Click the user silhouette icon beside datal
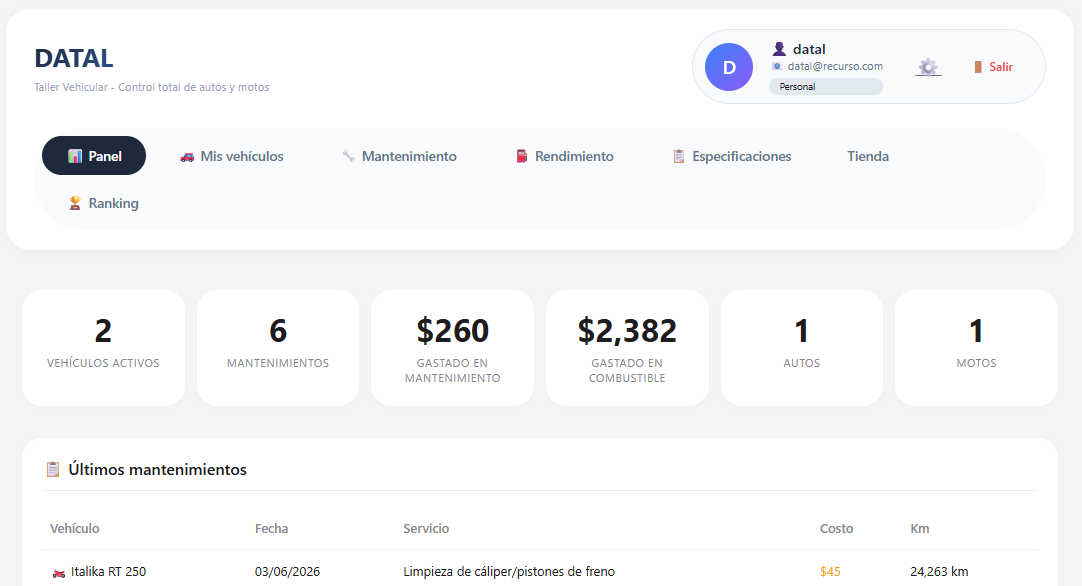Image resolution: width=1082 pixels, height=586 pixels. click(x=779, y=49)
